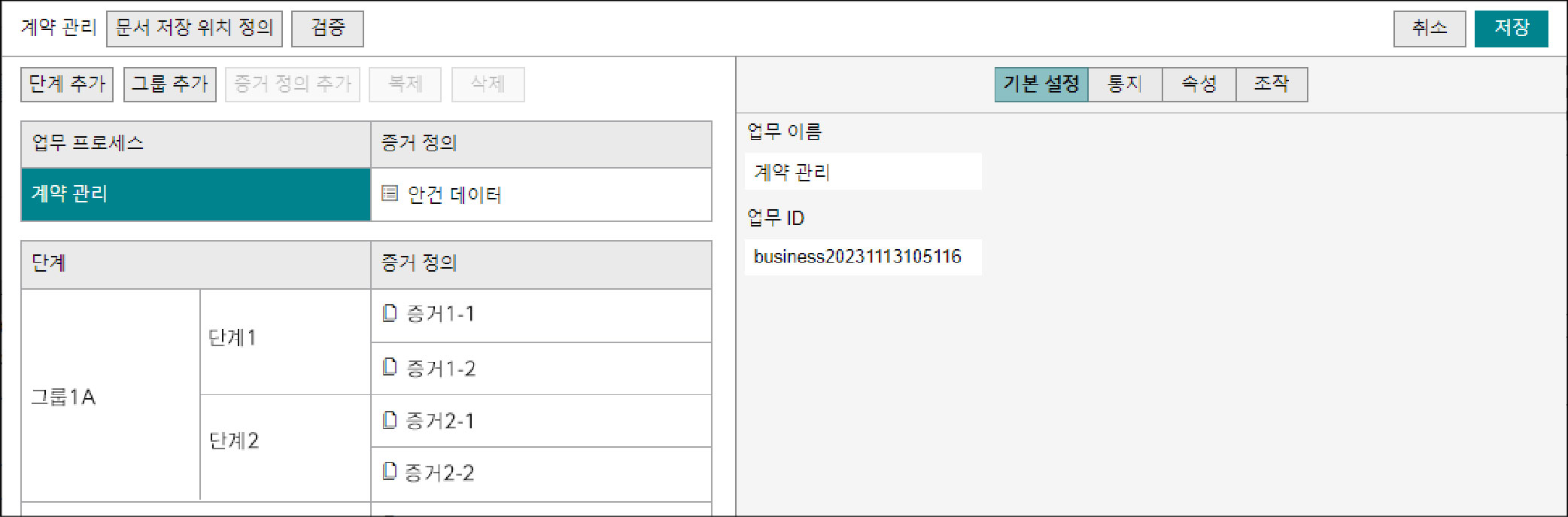This screenshot has height=517, width=1568.
Task: Switch to the 통지 tab
Action: (x=1125, y=84)
